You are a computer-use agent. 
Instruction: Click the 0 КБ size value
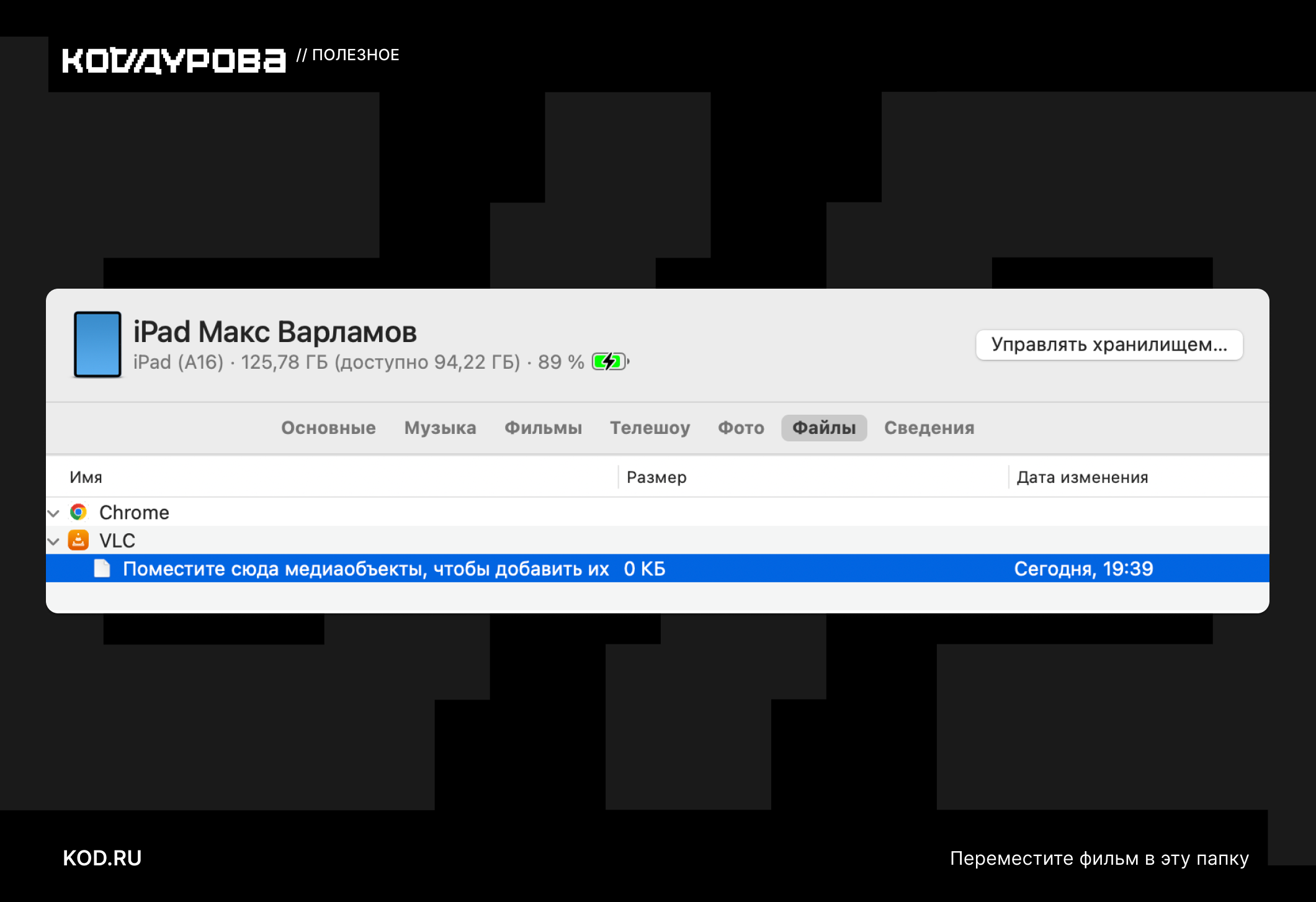(x=645, y=569)
